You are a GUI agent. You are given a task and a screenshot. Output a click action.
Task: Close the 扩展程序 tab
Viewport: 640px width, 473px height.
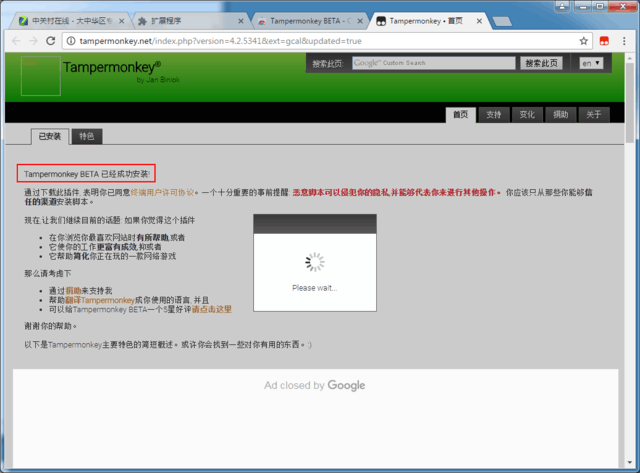coord(241,21)
